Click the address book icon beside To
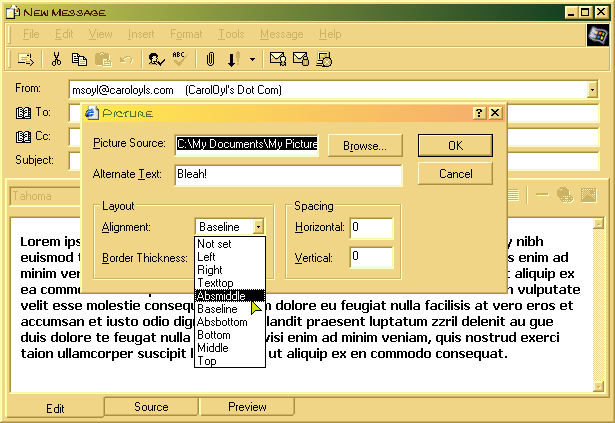The image size is (615, 423). [23, 113]
